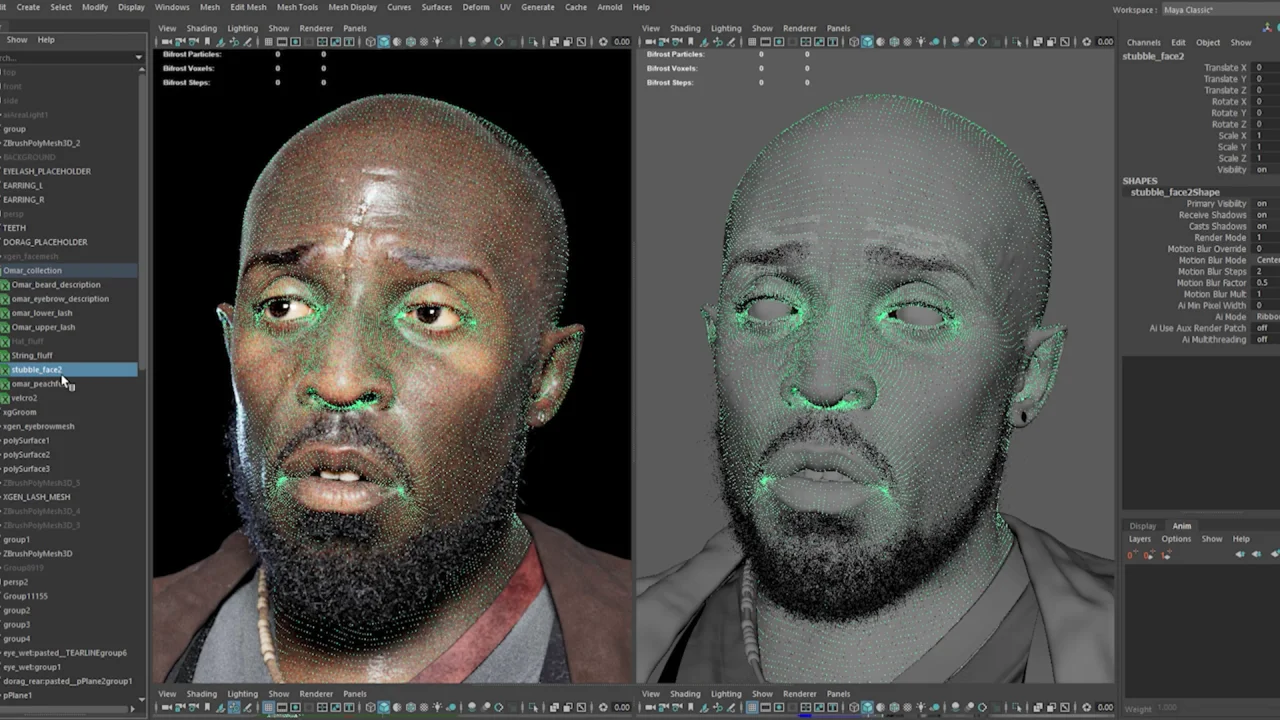Toggle wireframe cube icon in right viewport

[x=854, y=41]
